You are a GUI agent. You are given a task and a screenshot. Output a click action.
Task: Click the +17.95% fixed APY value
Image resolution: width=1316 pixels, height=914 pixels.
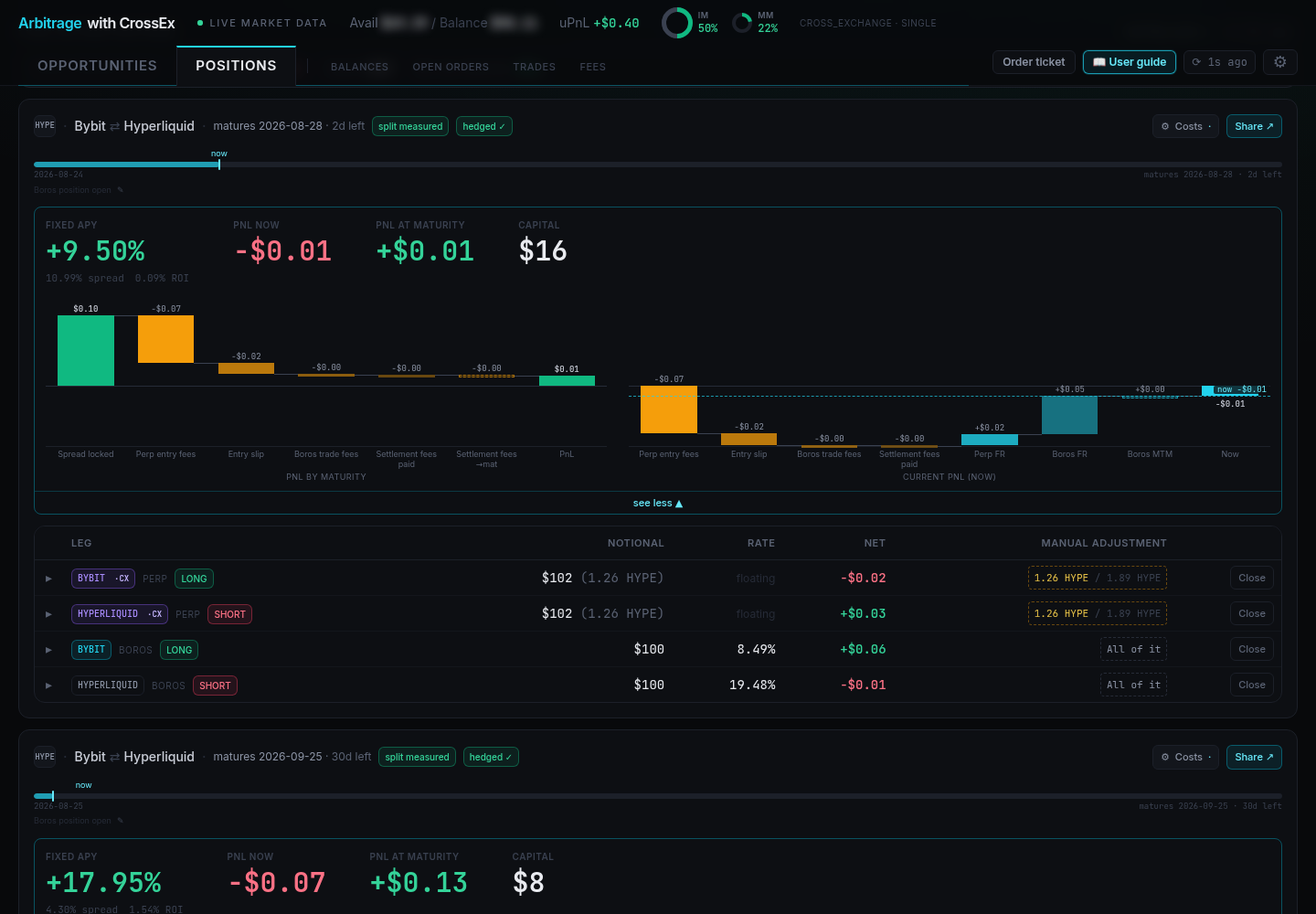point(103,882)
